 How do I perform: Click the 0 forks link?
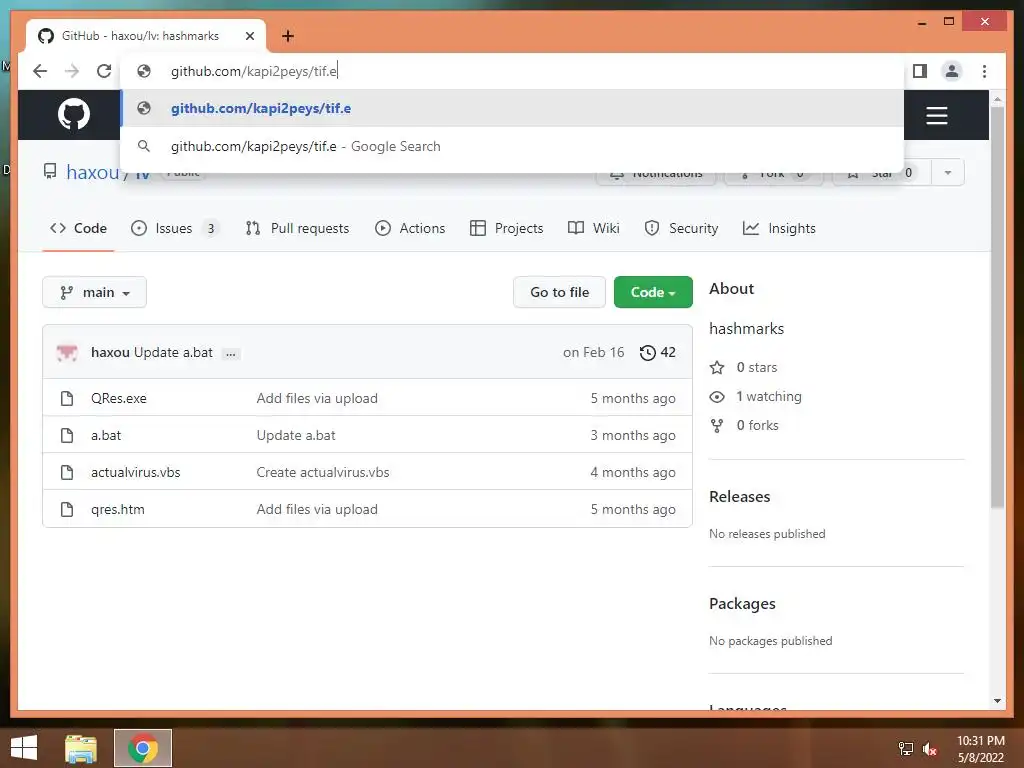(x=757, y=425)
